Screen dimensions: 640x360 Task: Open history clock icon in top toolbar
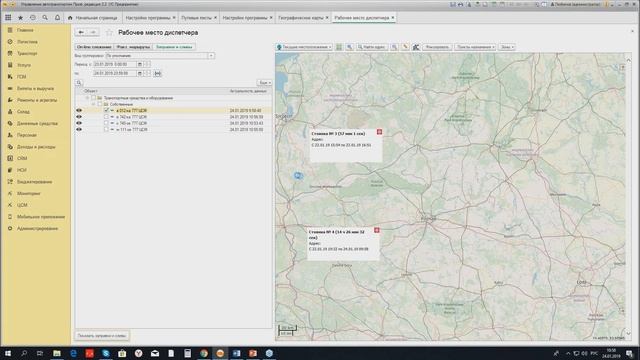(33, 18)
